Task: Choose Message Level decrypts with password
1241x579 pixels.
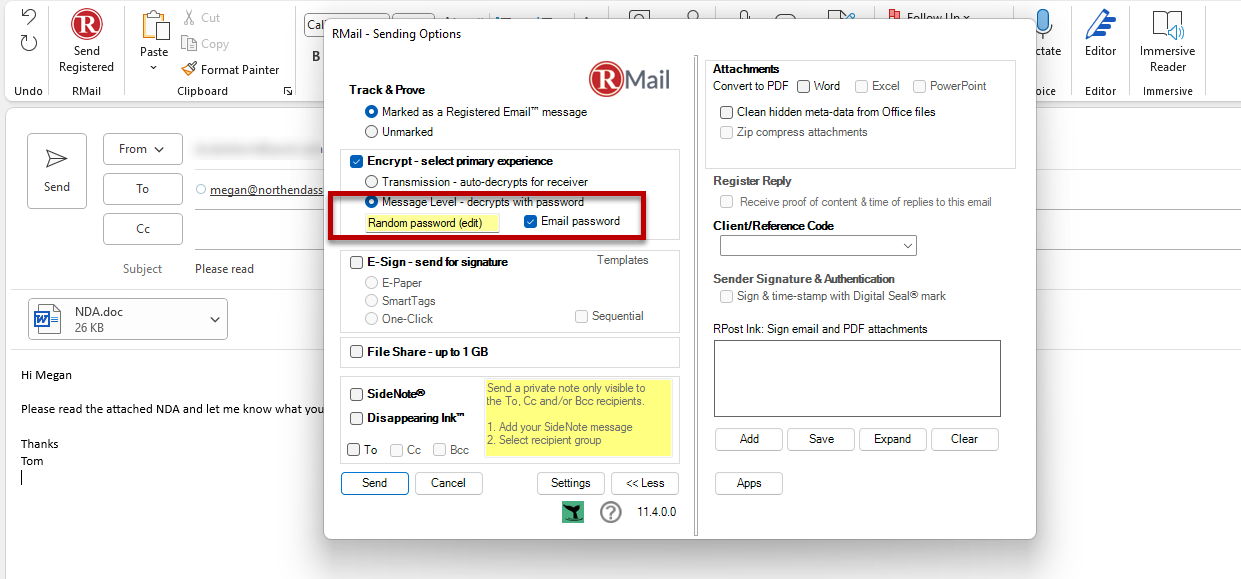Action: tap(372, 202)
